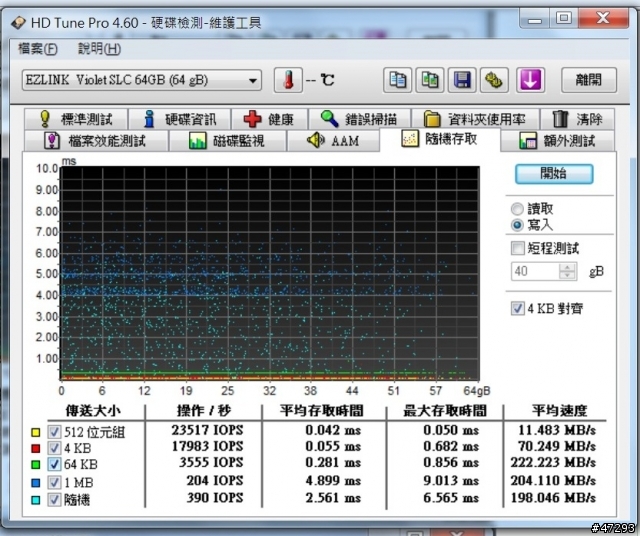Screen dimensions: 640x536
Task: Increase short stroke size with up arrow
Action: [x=567, y=267]
